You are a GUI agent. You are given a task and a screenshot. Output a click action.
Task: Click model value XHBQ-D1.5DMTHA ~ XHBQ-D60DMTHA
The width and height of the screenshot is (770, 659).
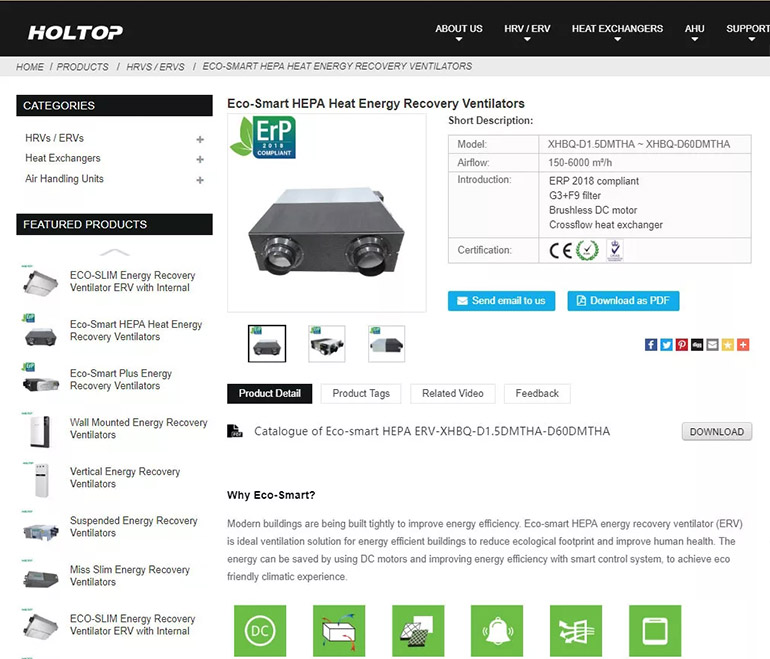coord(639,144)
